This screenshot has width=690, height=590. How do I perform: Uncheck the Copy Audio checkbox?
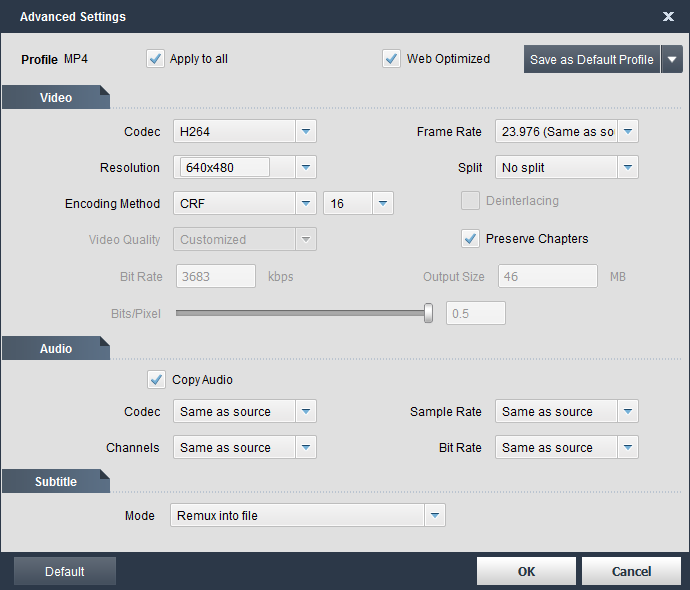tap(156, 379)
